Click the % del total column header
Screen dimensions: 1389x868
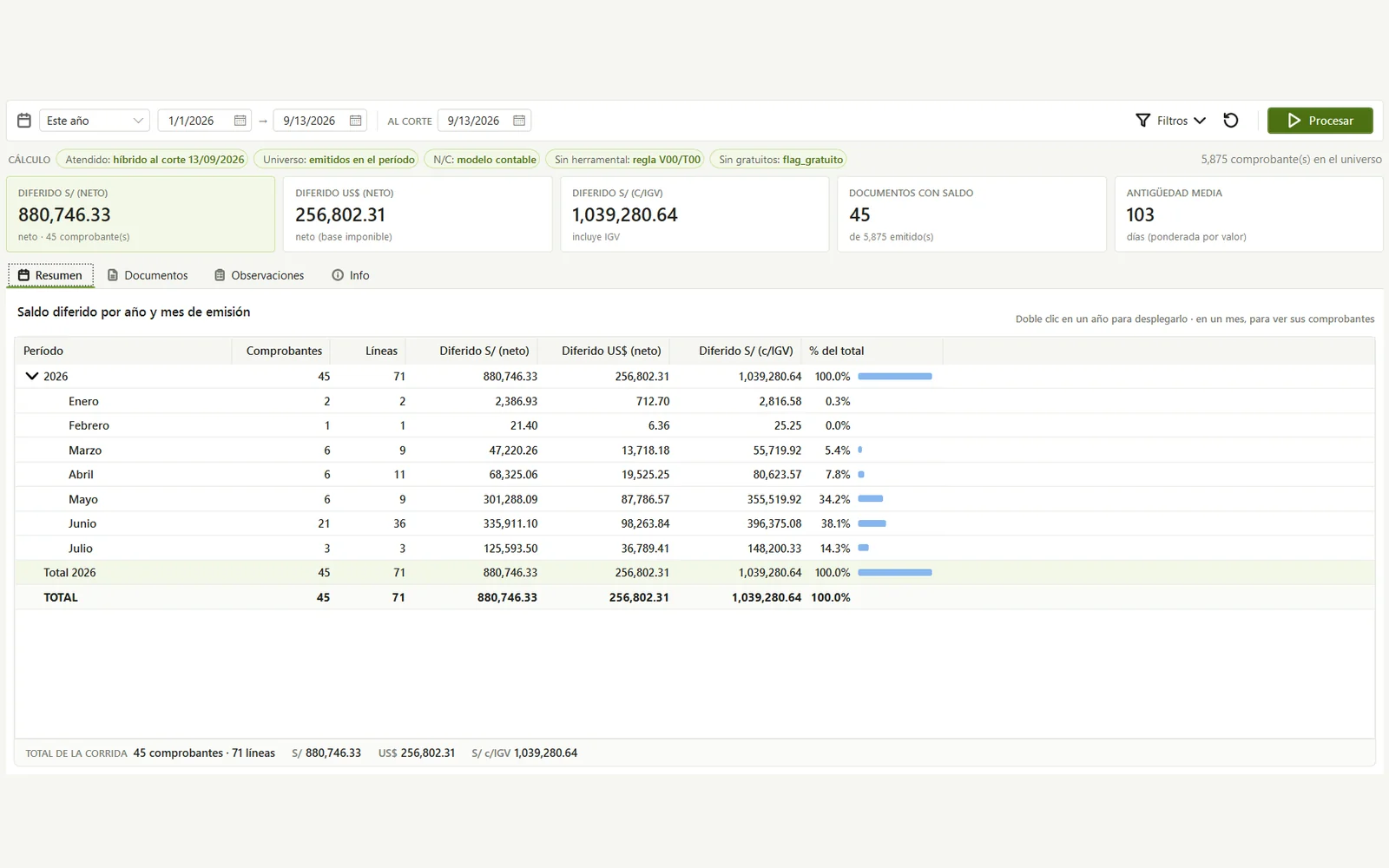coord(872,351)
